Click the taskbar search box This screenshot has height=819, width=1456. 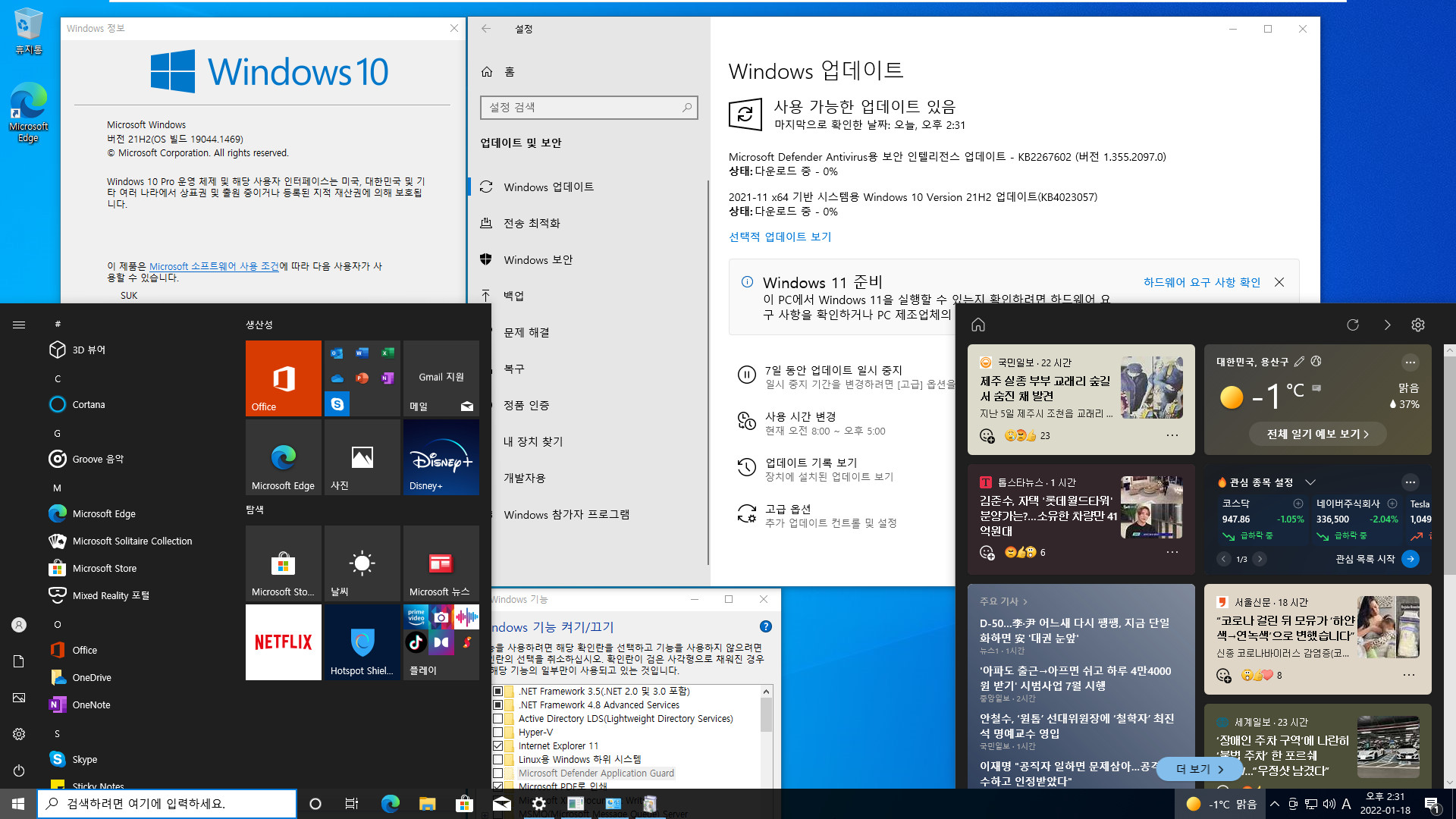pos(167,804)
